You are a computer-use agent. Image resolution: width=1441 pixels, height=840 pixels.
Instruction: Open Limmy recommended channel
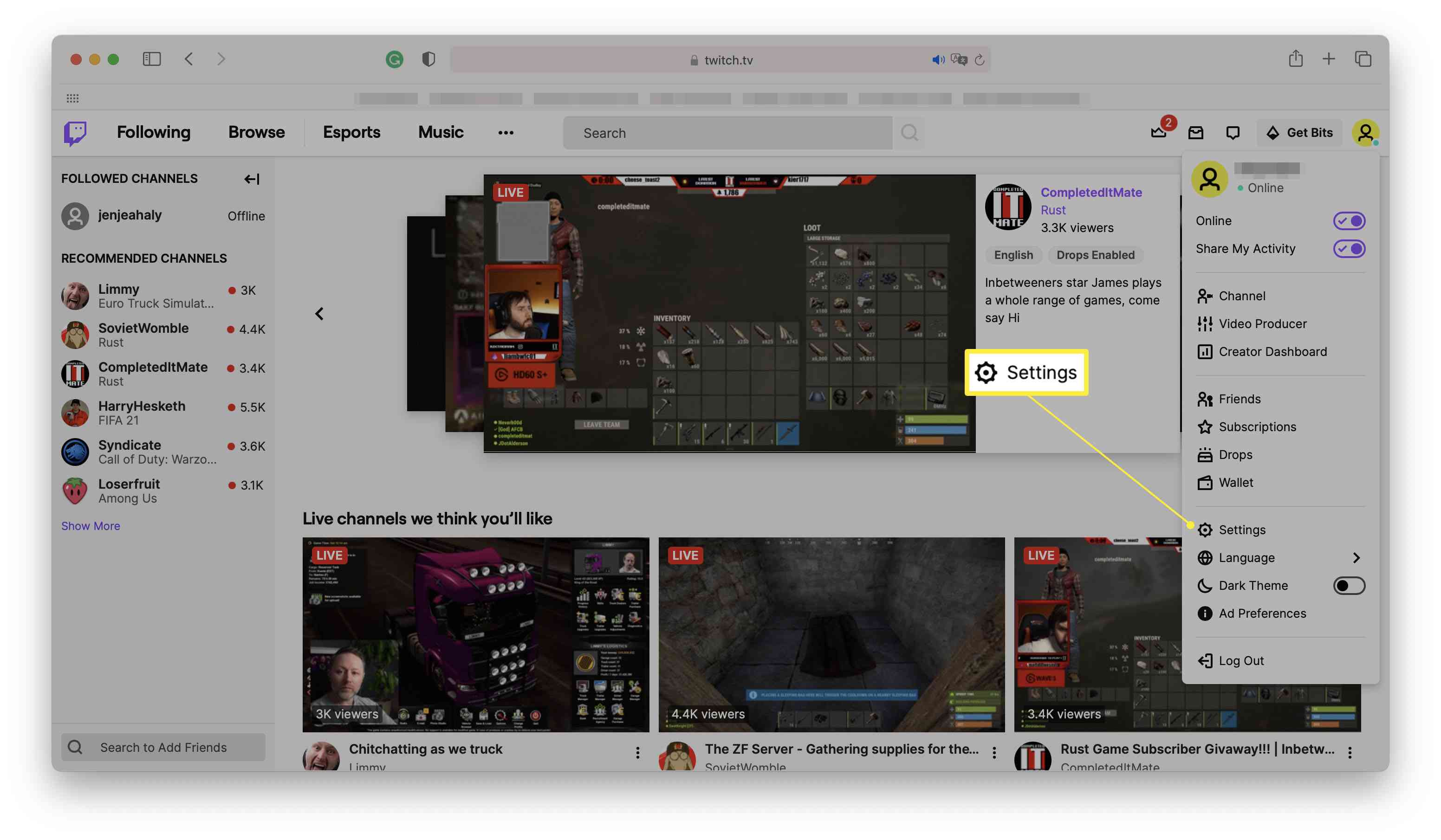[163, 296]
